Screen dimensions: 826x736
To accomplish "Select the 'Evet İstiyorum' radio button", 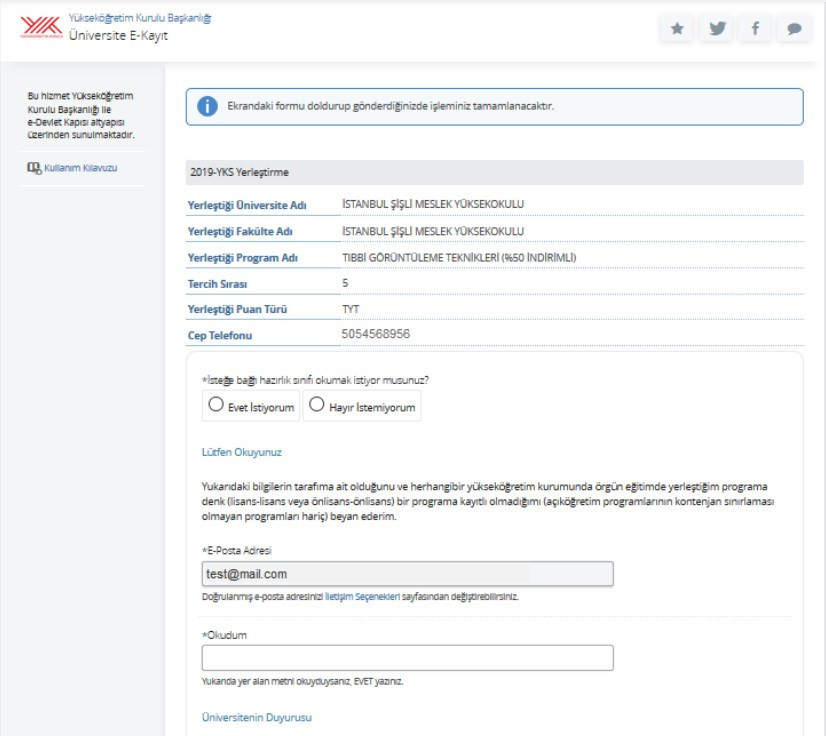I will click(x=215, y=405).
